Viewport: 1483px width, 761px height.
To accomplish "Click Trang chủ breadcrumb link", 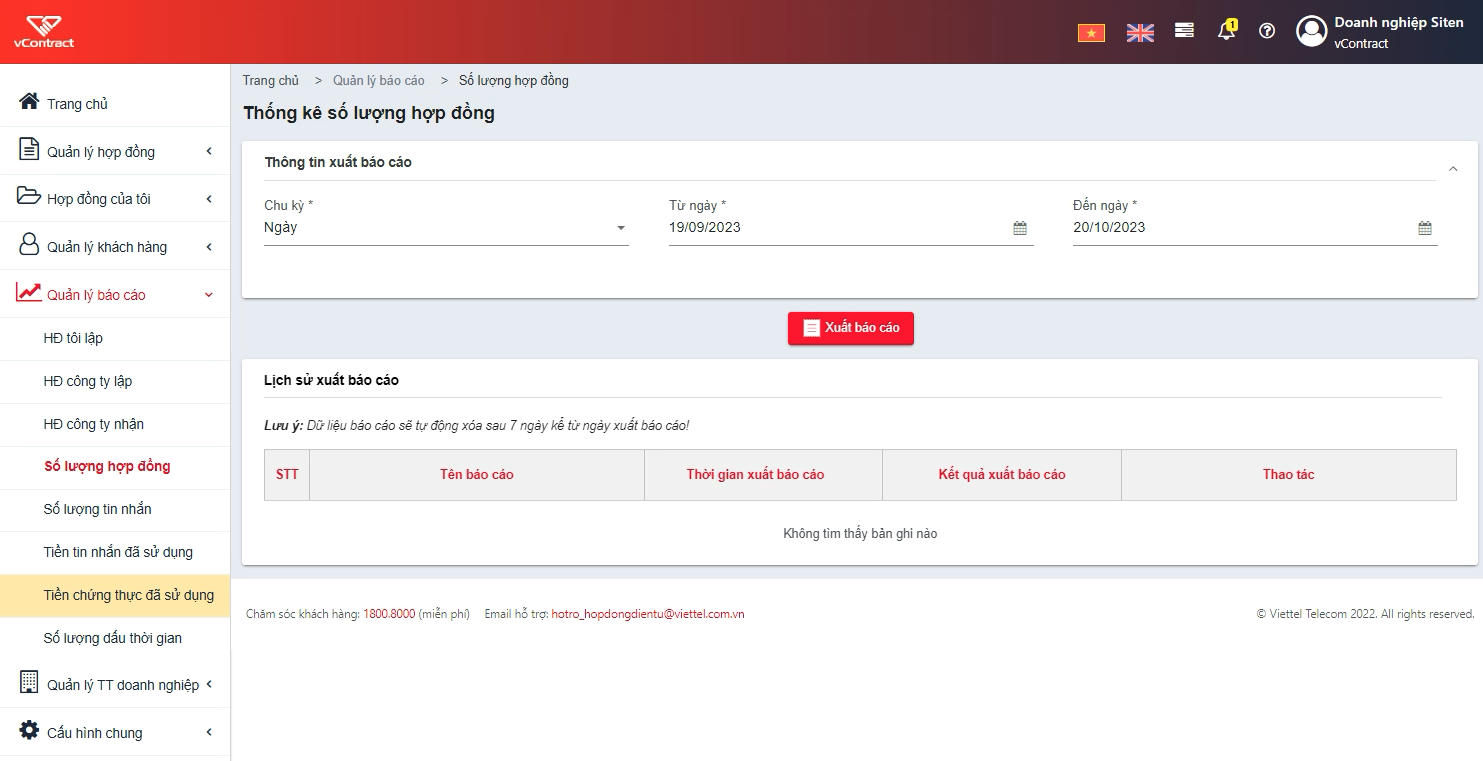I will pyautogui.click(x=271, y=80).
